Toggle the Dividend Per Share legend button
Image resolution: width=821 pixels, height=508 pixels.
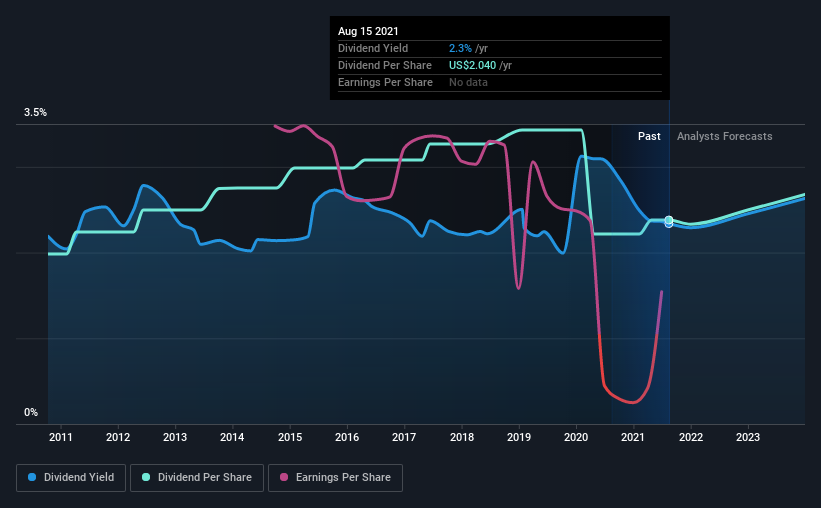coord(197,478)
